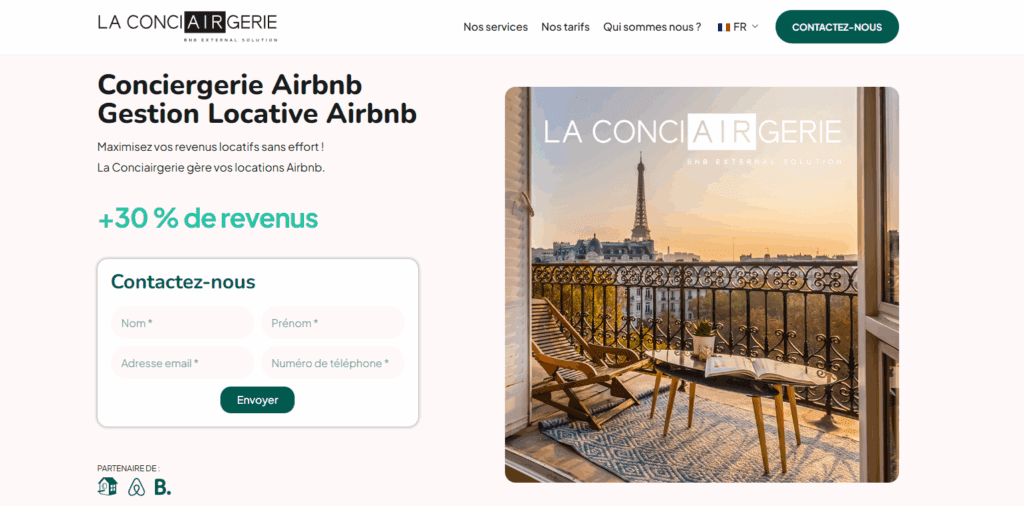The width and height of the screenshot is (1024, 506).
Task: Focus the Prénom input field
Action: (x=333, y=323)
